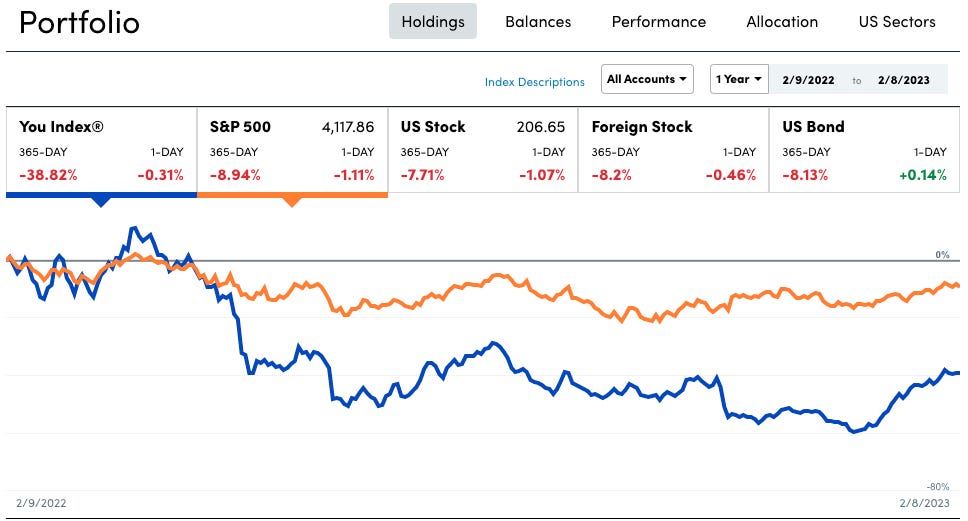
Task: Click the start date 2/9/2022 field
Action: tap(808, 80)
